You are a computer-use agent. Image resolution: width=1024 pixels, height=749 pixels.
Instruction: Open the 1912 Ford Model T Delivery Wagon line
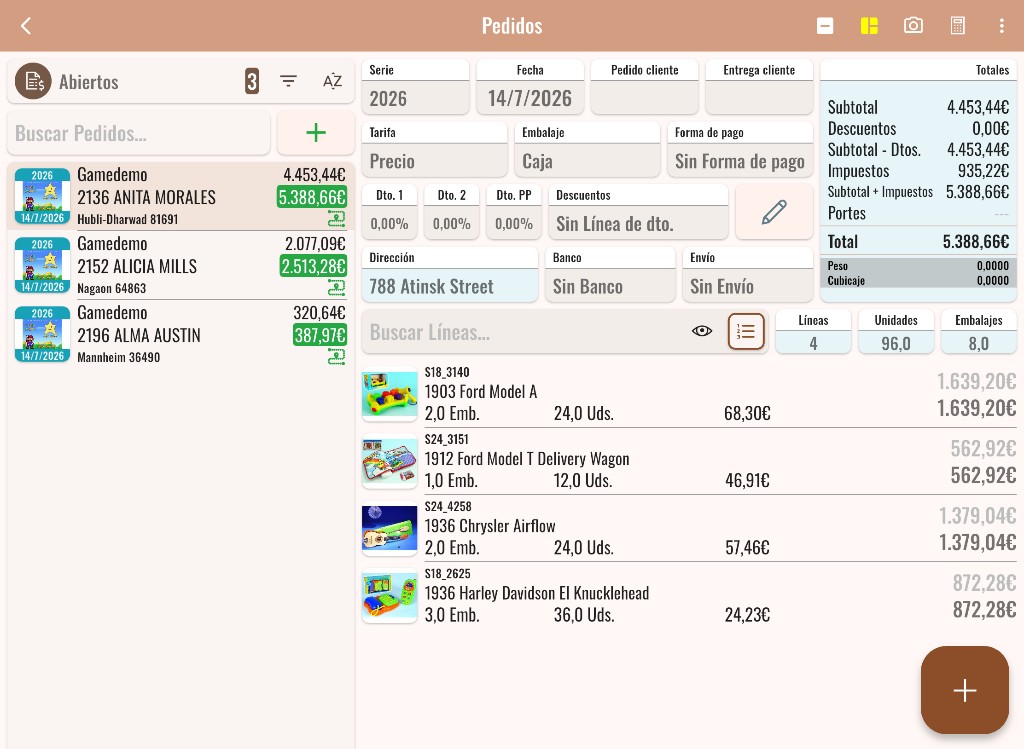[689, 461]
